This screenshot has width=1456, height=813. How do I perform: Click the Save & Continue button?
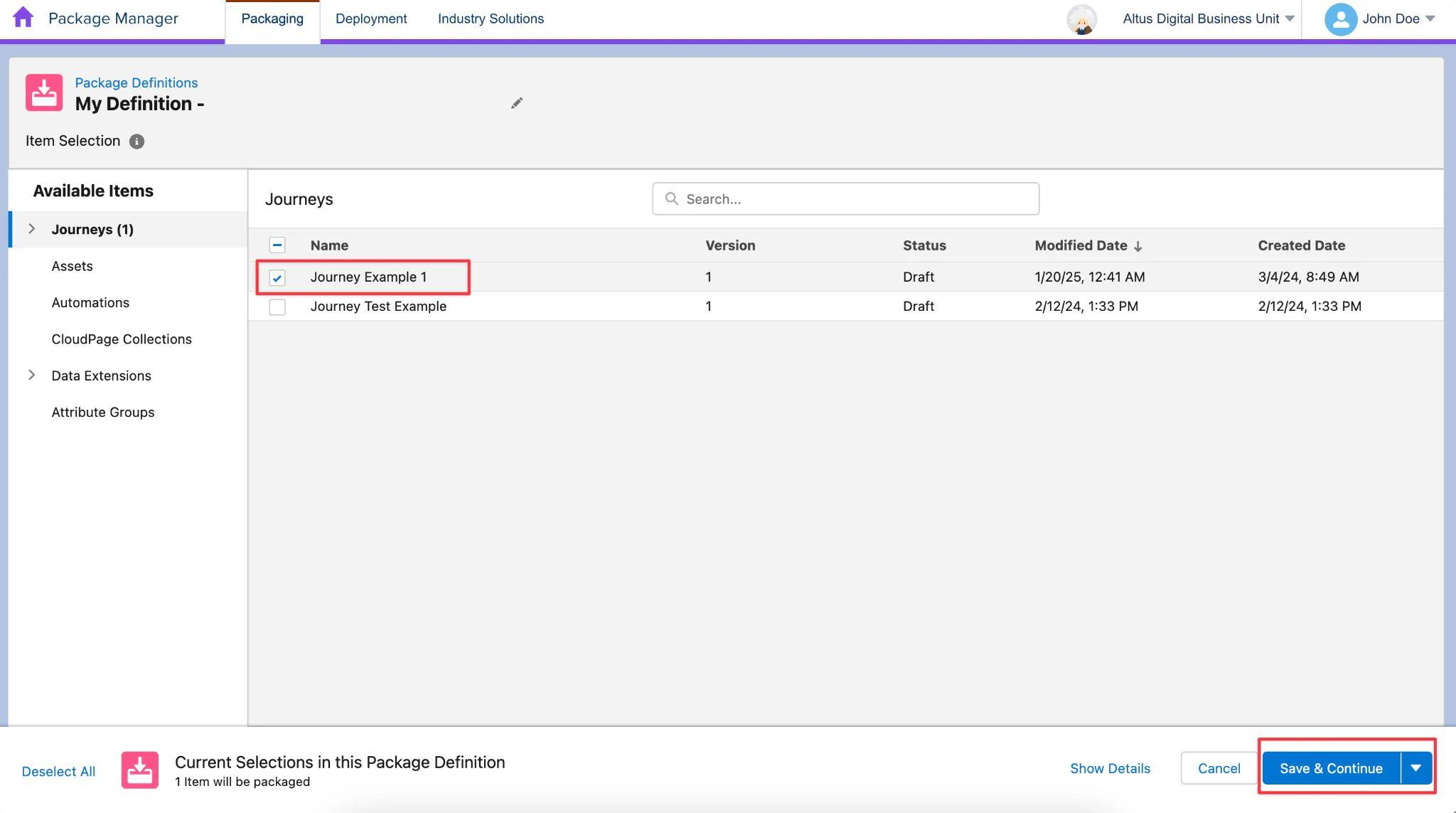pos(1331,768)
